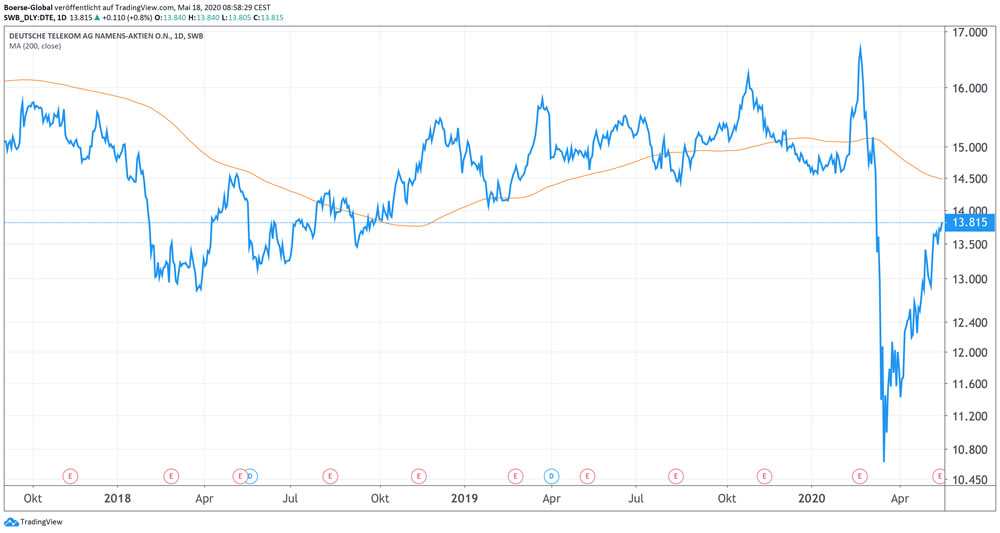
Task: Click the earnings marker between Apr 2019 and Jul 2019
Action: (587, 476)
